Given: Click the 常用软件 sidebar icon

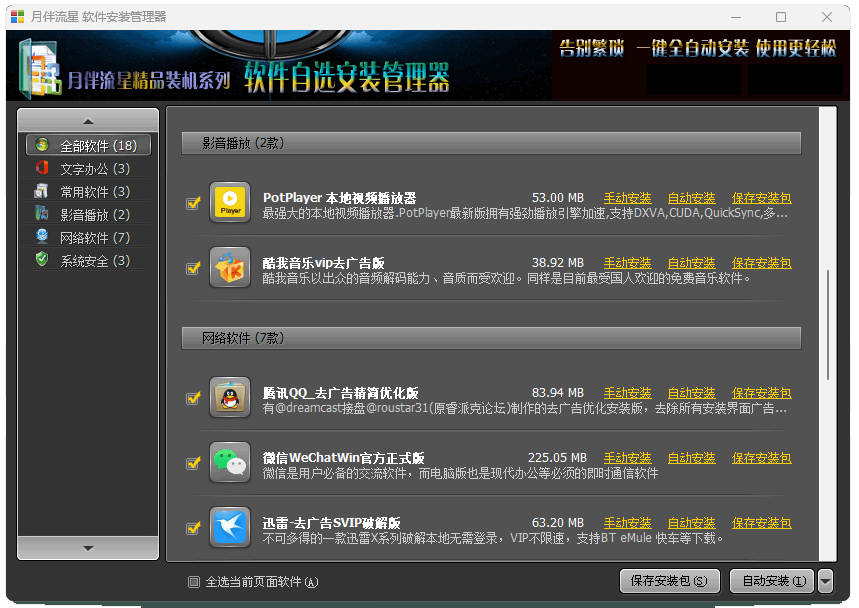Looking at the screenshot, I should [42, 191].
